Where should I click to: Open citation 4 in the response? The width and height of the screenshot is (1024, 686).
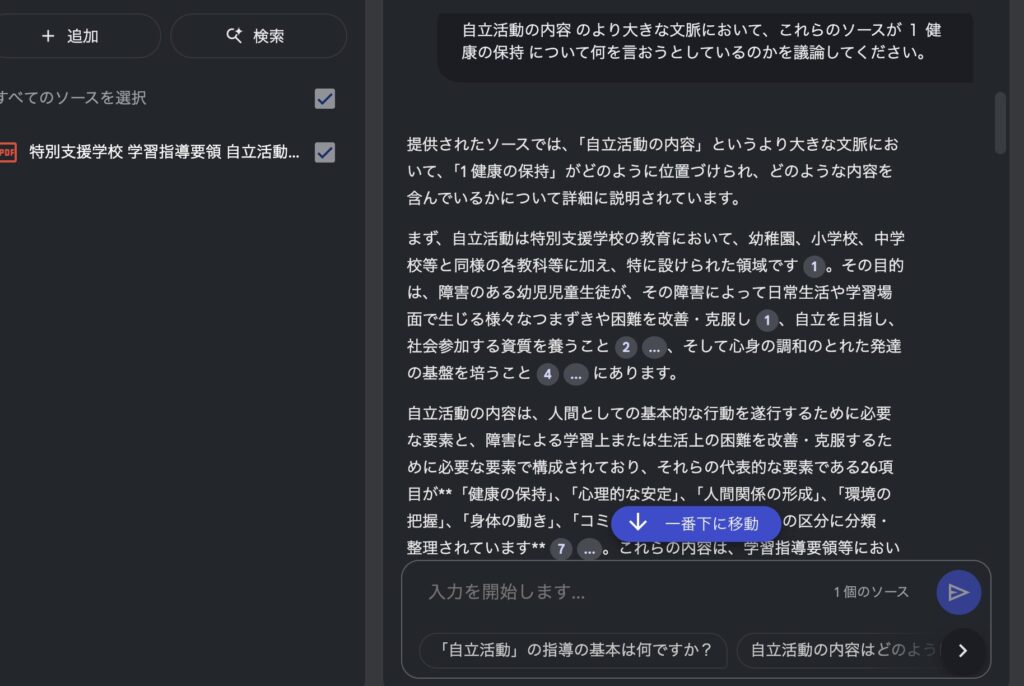(547, 374)
